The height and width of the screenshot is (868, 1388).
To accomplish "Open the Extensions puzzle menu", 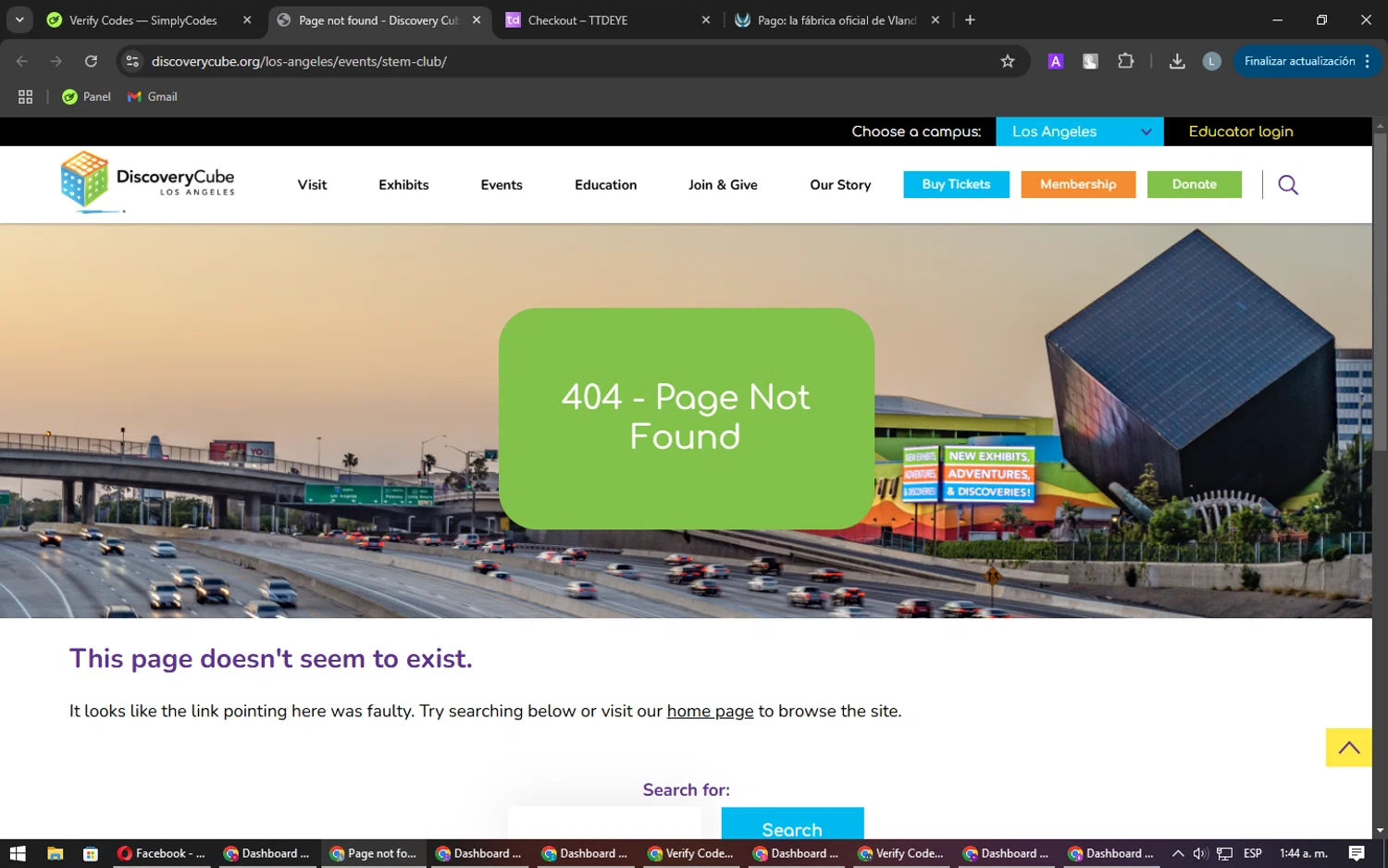I will (1125, 61).
